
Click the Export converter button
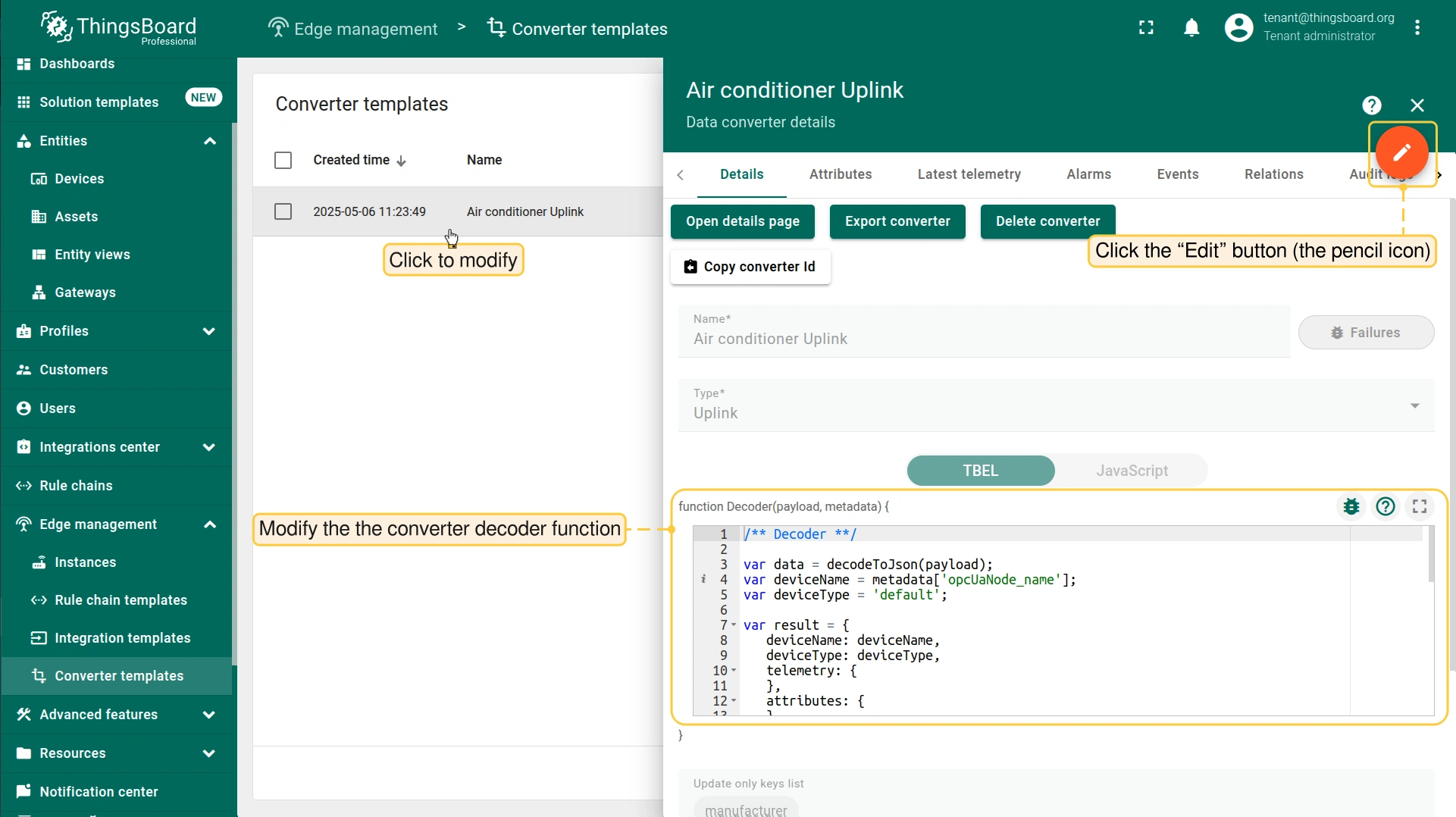pos(897,221)
